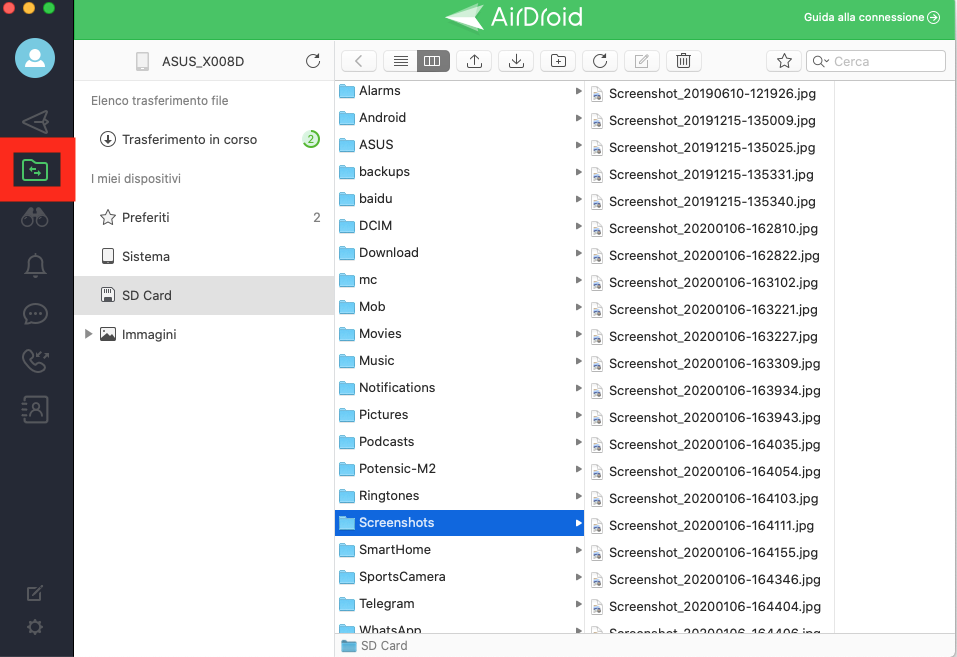Select the Screenshots folder
Screen dimensions: 957x657
[460, 523]
